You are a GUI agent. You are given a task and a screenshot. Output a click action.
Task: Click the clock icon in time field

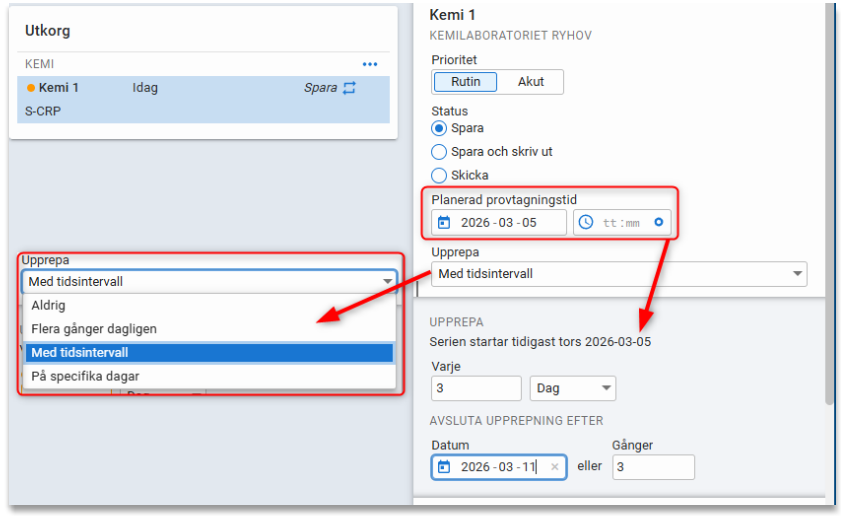coord(586,223)
